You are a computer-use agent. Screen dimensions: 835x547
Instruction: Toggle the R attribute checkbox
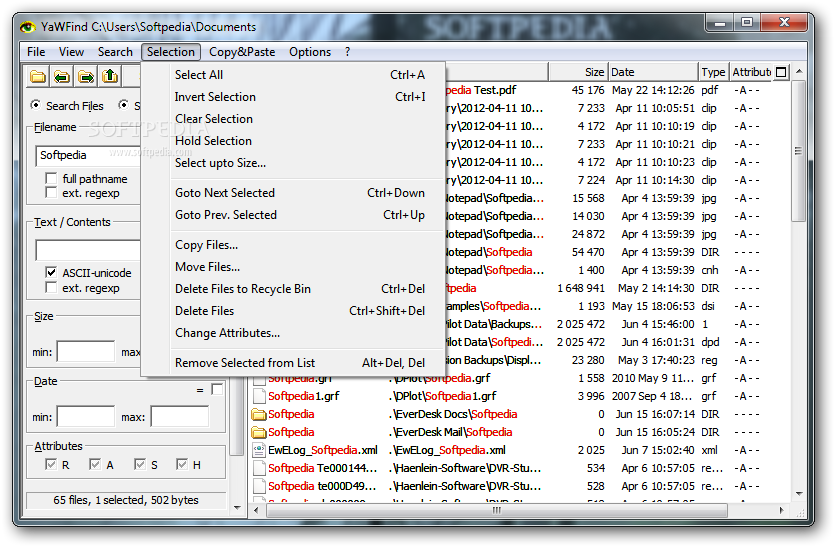pos(51,464)
